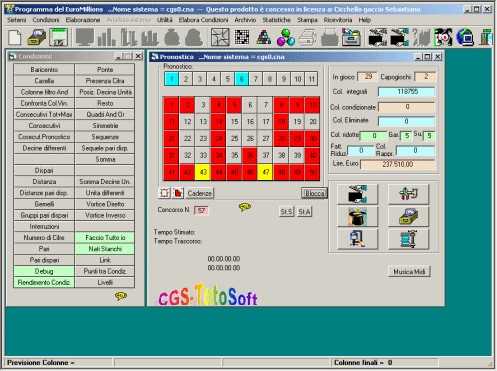Click the In gioco value field
This screenshot has width=497, height=371.
coord(367,77)
